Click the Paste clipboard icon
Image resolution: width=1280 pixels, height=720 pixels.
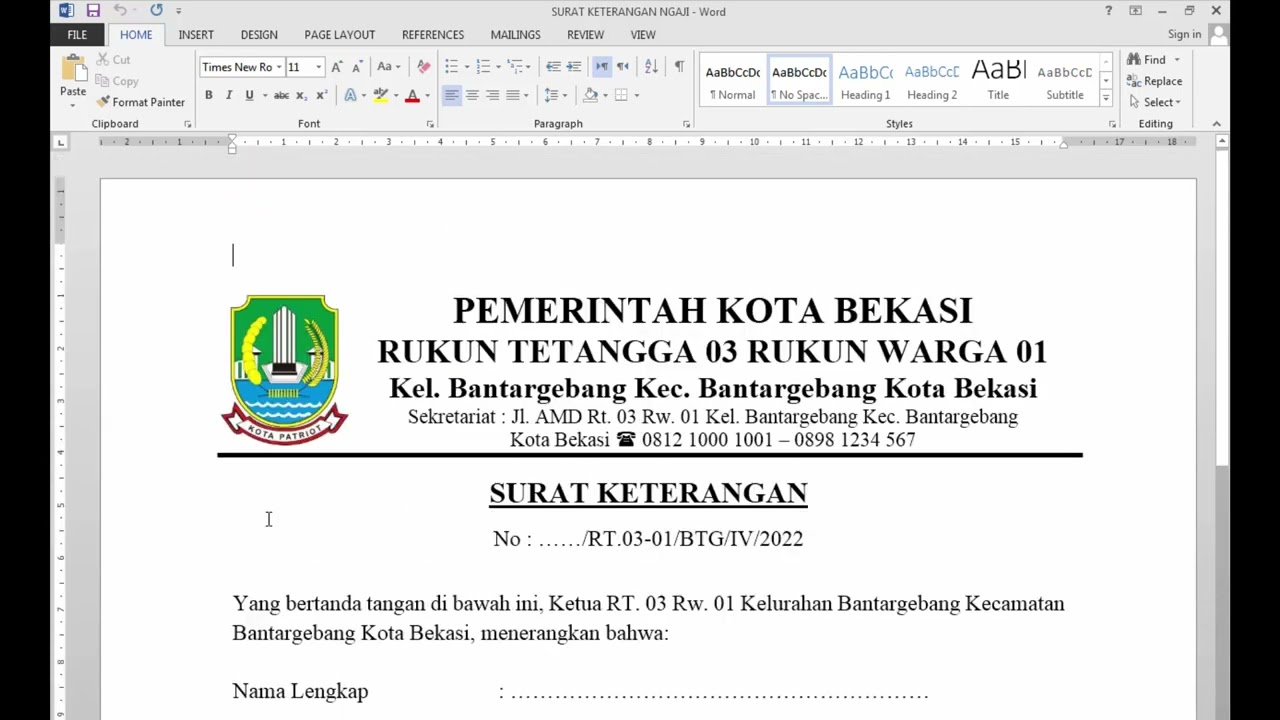click(x=73, y=70)
